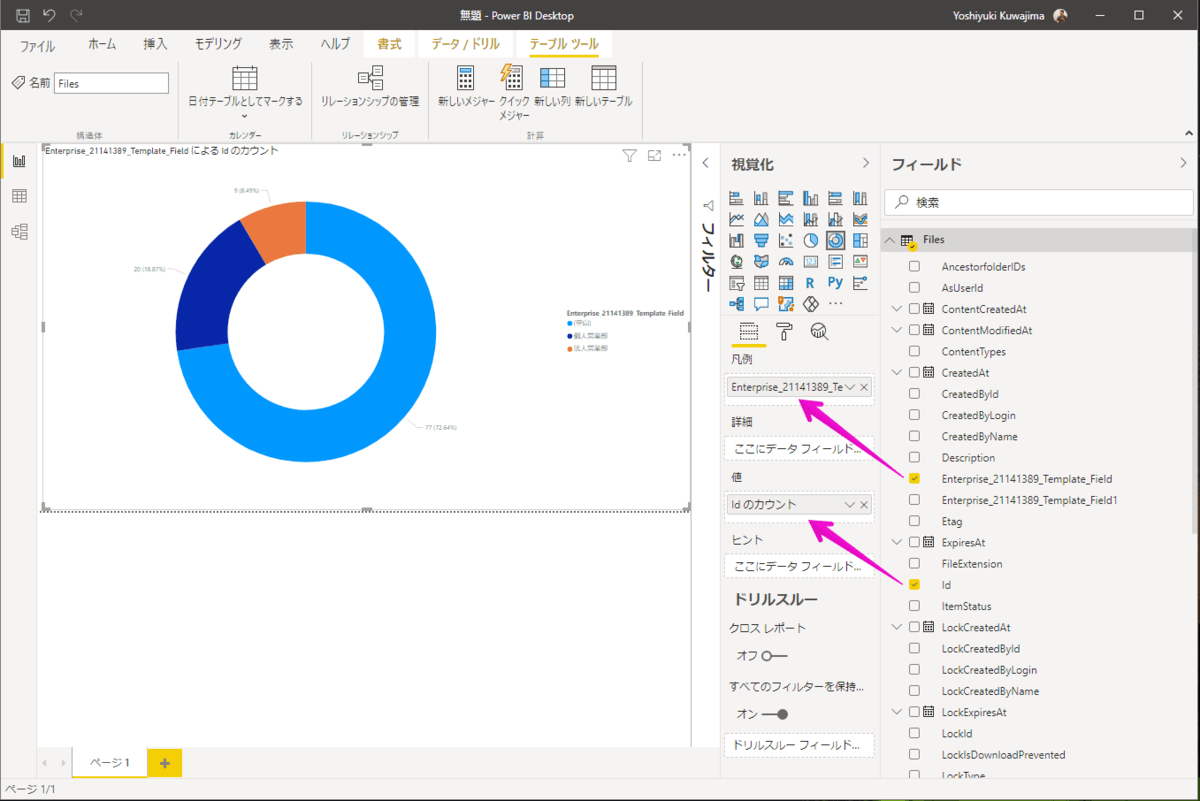Switch to Data view in left sidebar
This screenshot has width=1200, height=801.
tap(19, 196)
